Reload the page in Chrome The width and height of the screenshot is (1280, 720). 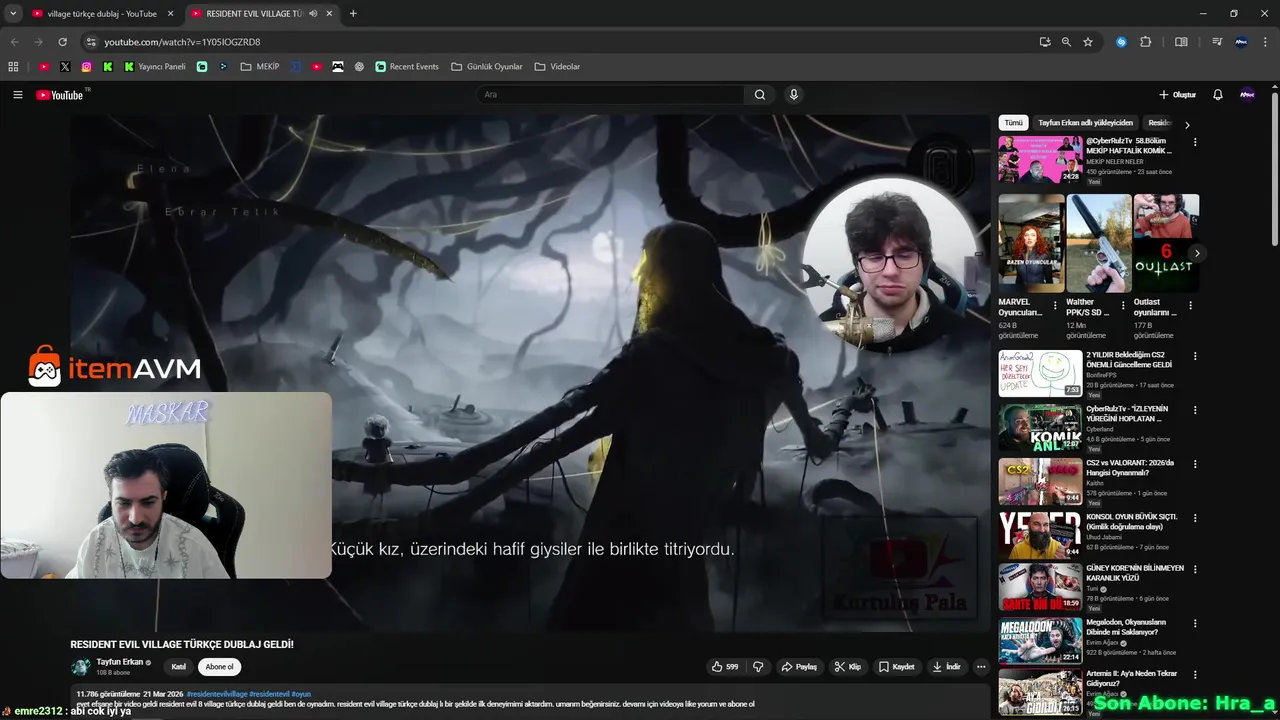pos(62,42)
